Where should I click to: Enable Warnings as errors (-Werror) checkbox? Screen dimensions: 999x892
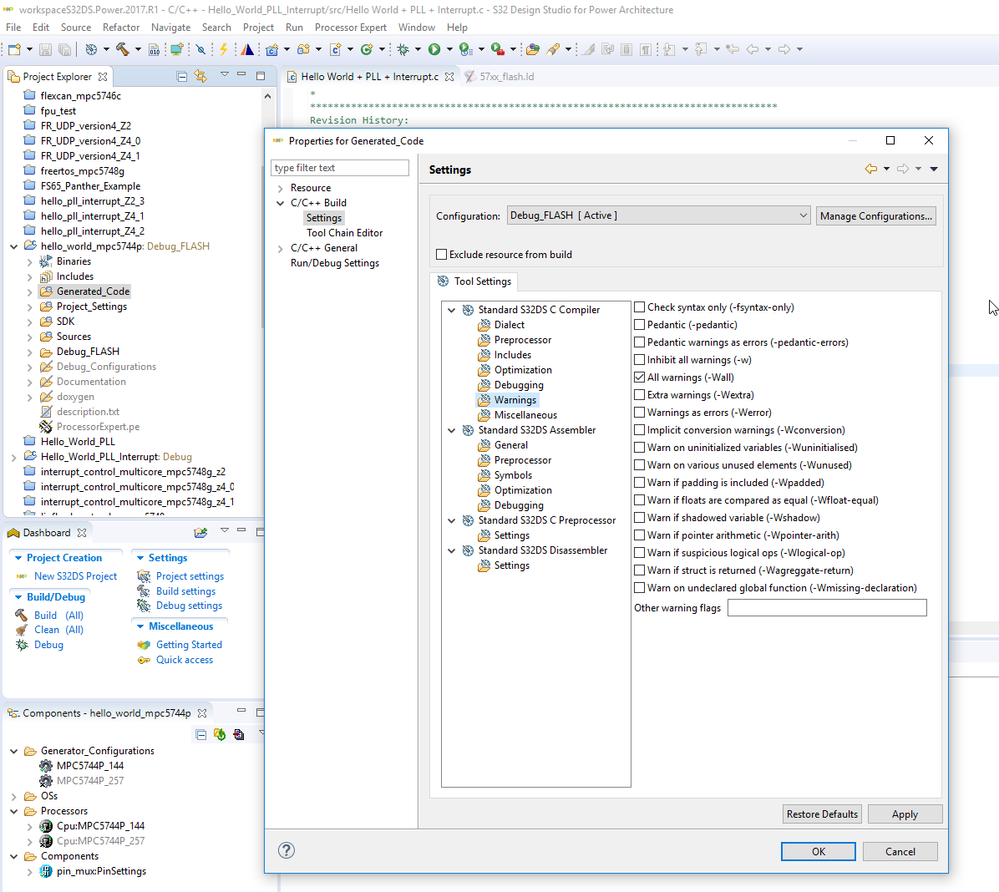coord(640,412)
